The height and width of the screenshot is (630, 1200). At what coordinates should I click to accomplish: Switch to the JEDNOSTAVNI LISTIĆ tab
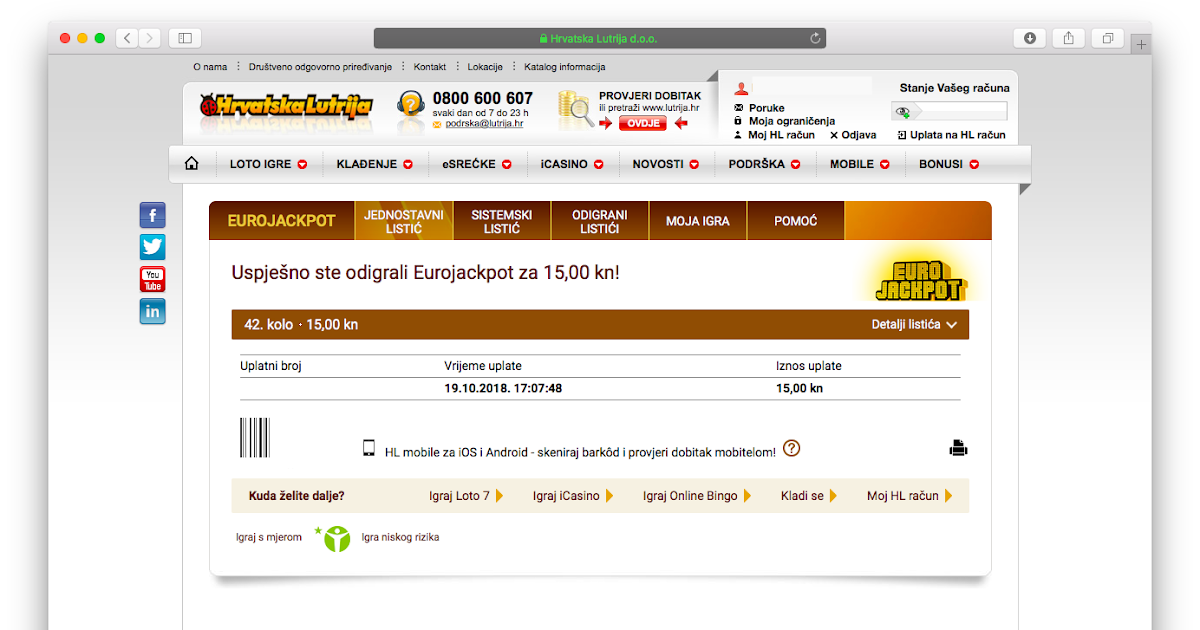tap(404, 221)
